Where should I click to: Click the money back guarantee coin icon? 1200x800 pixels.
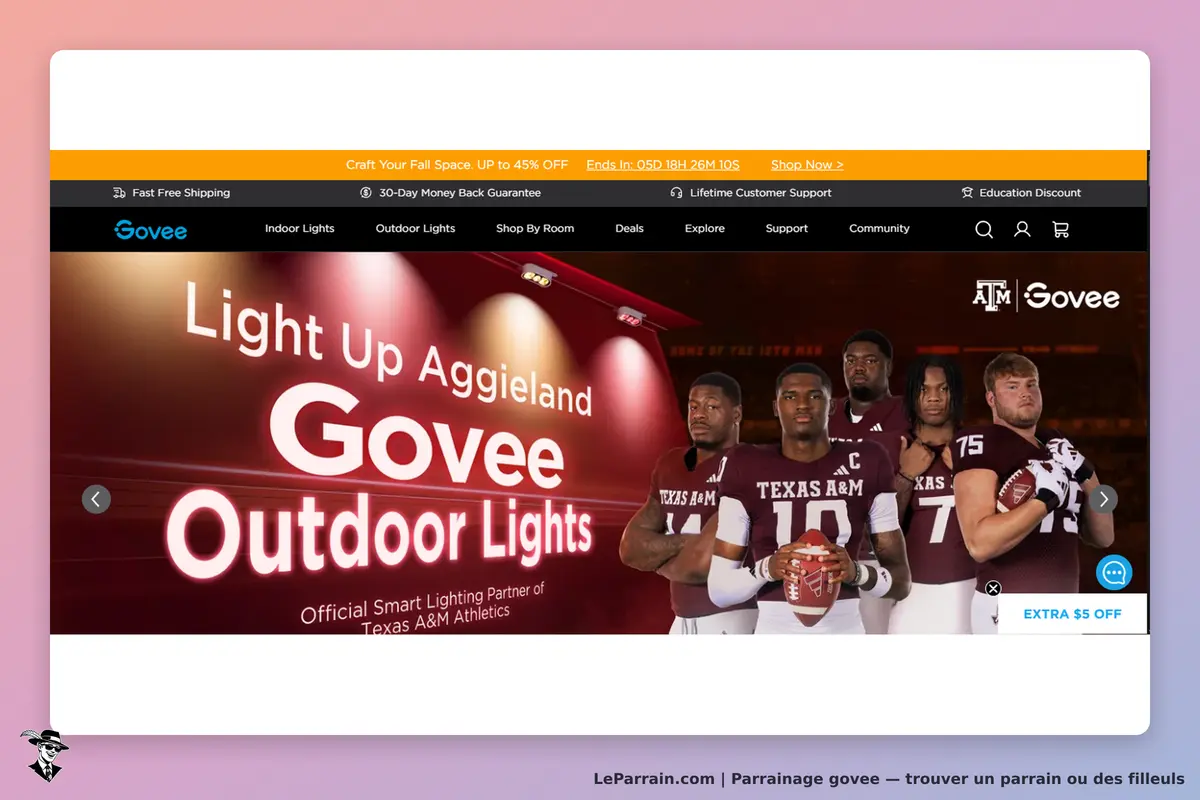point(366,193)
